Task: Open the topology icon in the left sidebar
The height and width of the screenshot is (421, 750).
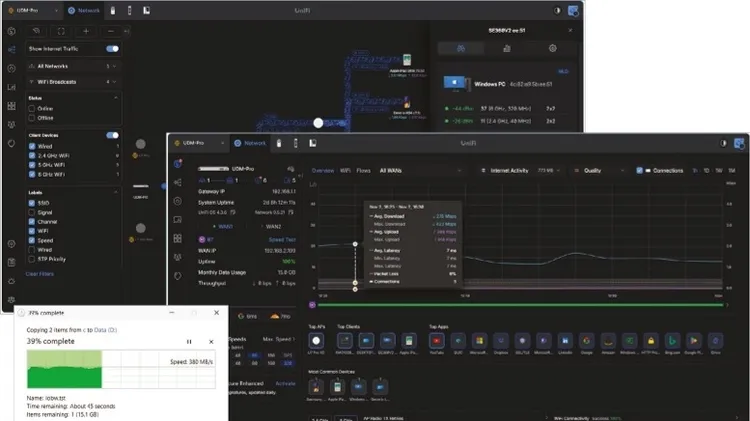Action: (x=12, y=48)
